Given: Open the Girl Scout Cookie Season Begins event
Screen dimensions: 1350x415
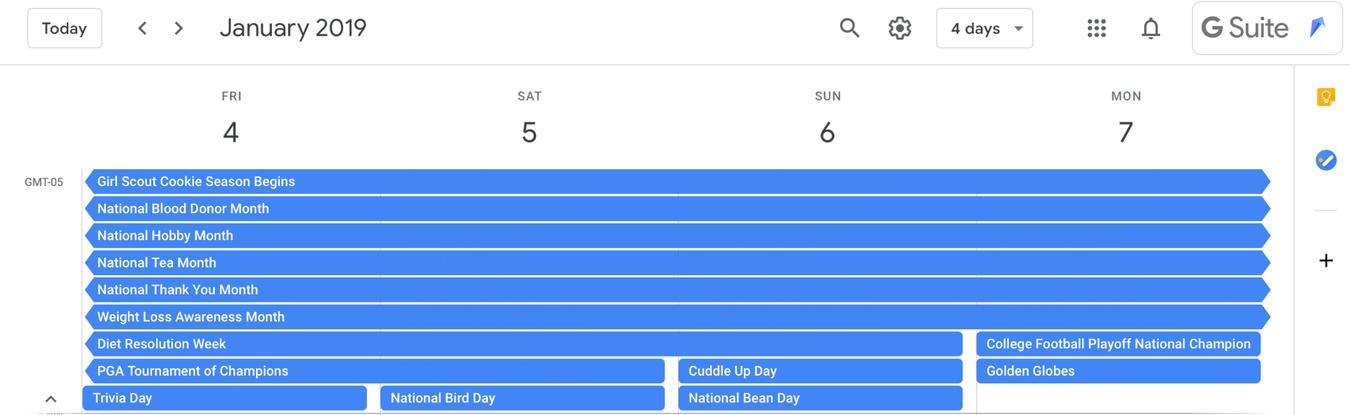Looking at the screenshot, I should 677,182.
